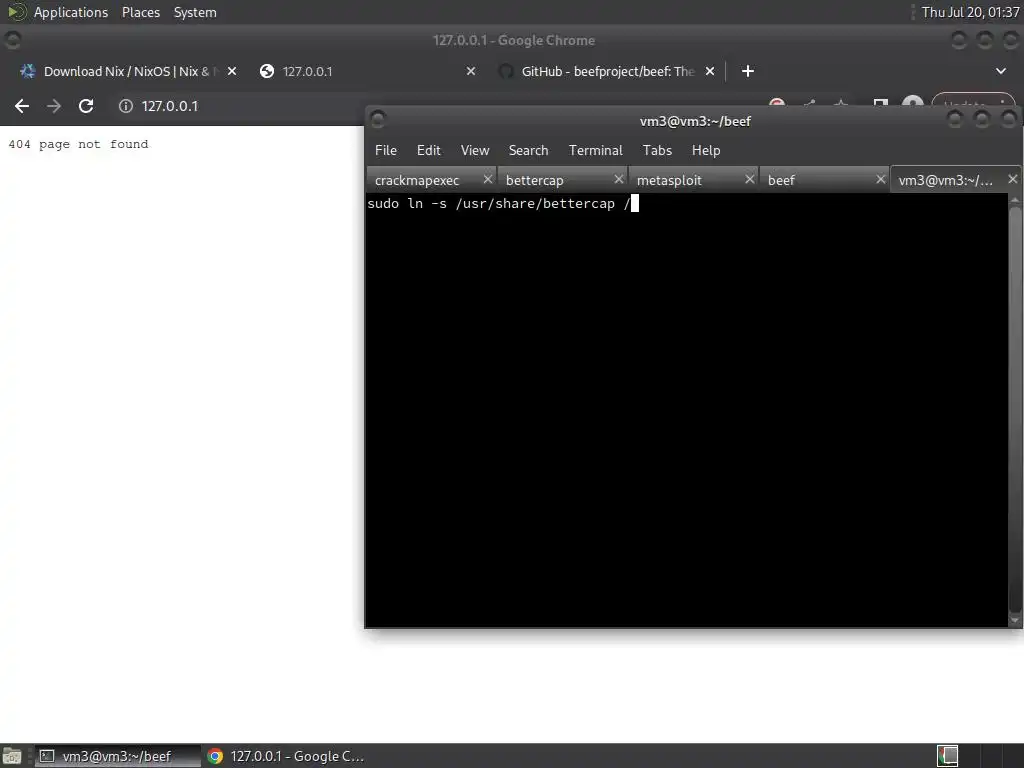The width and height of the screenshot is (1024, 768).
Task: Select vm3@vm3:~/beef taskbar button
Action: click(118, 756)
